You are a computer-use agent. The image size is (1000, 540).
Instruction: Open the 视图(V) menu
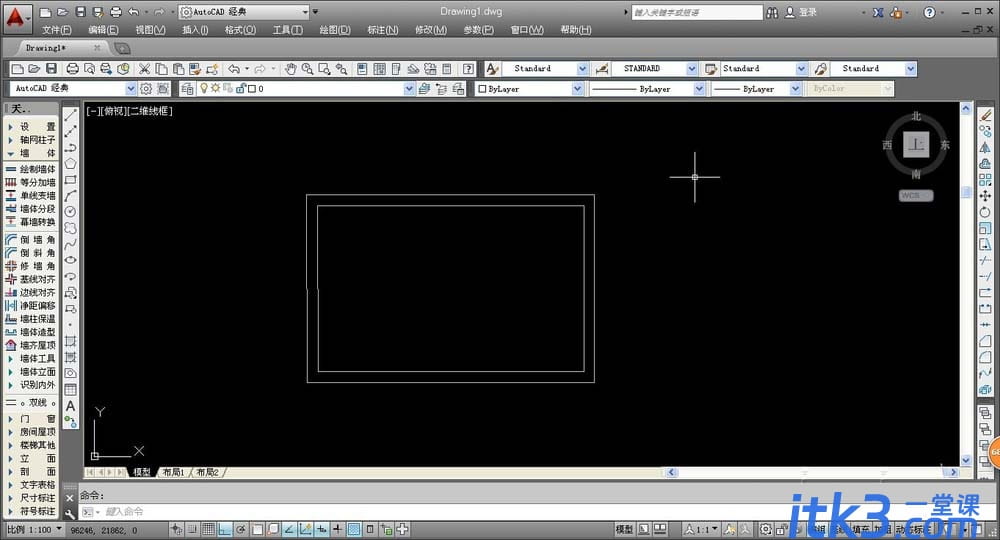(151, 30)
